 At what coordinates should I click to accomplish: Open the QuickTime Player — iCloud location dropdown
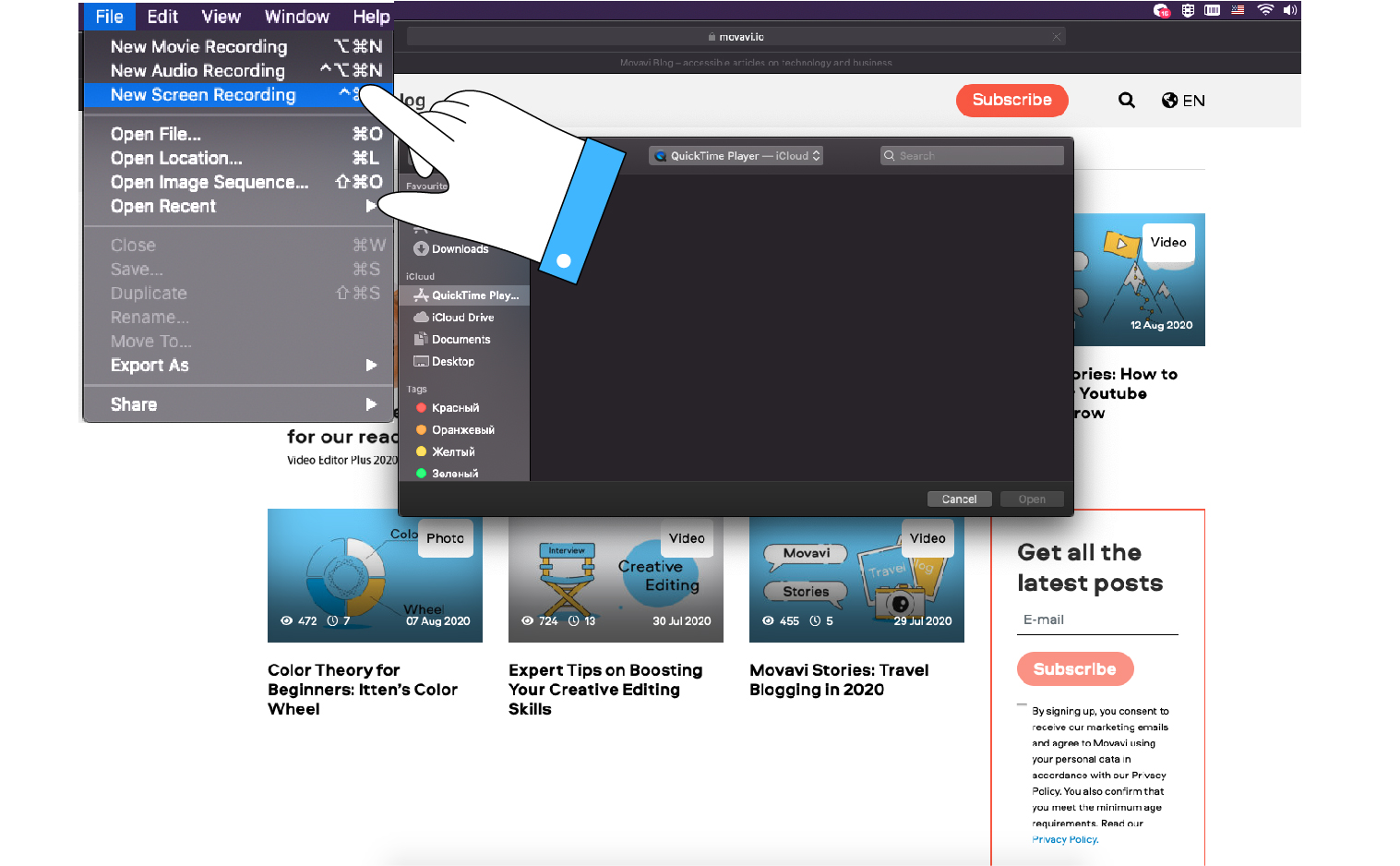click(x=736, y=156)
